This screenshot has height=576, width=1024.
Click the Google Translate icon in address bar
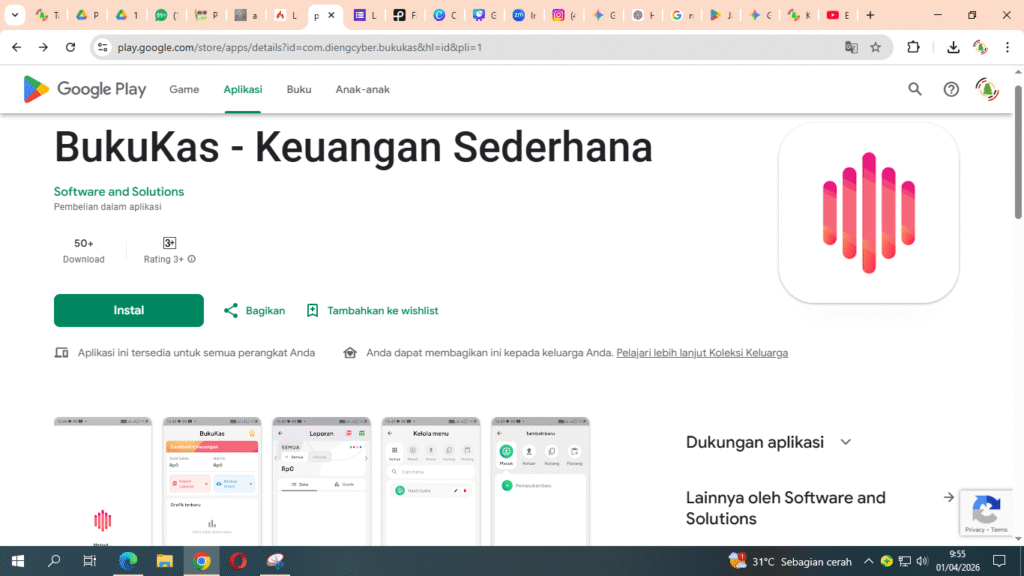851,47
